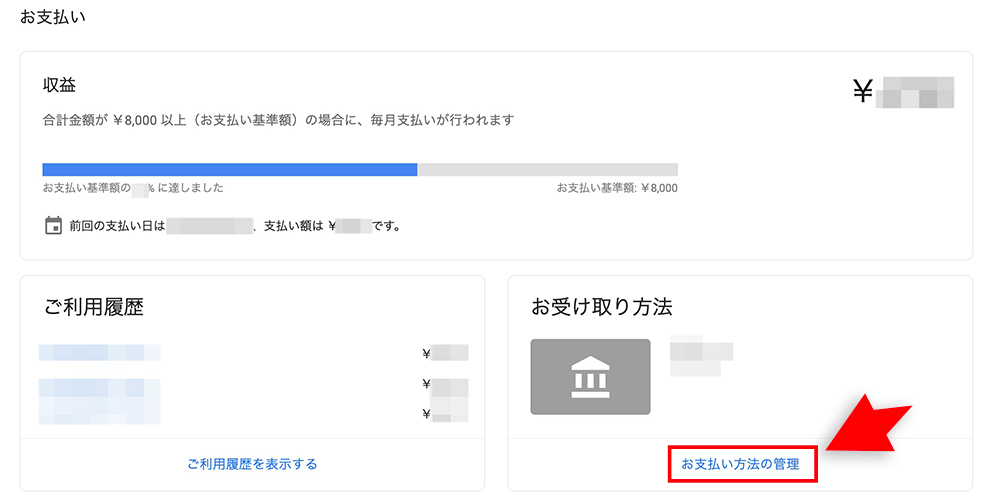
Task: Click the sentence about ￥8,000 以上 monthly payments
Action: 278,120
